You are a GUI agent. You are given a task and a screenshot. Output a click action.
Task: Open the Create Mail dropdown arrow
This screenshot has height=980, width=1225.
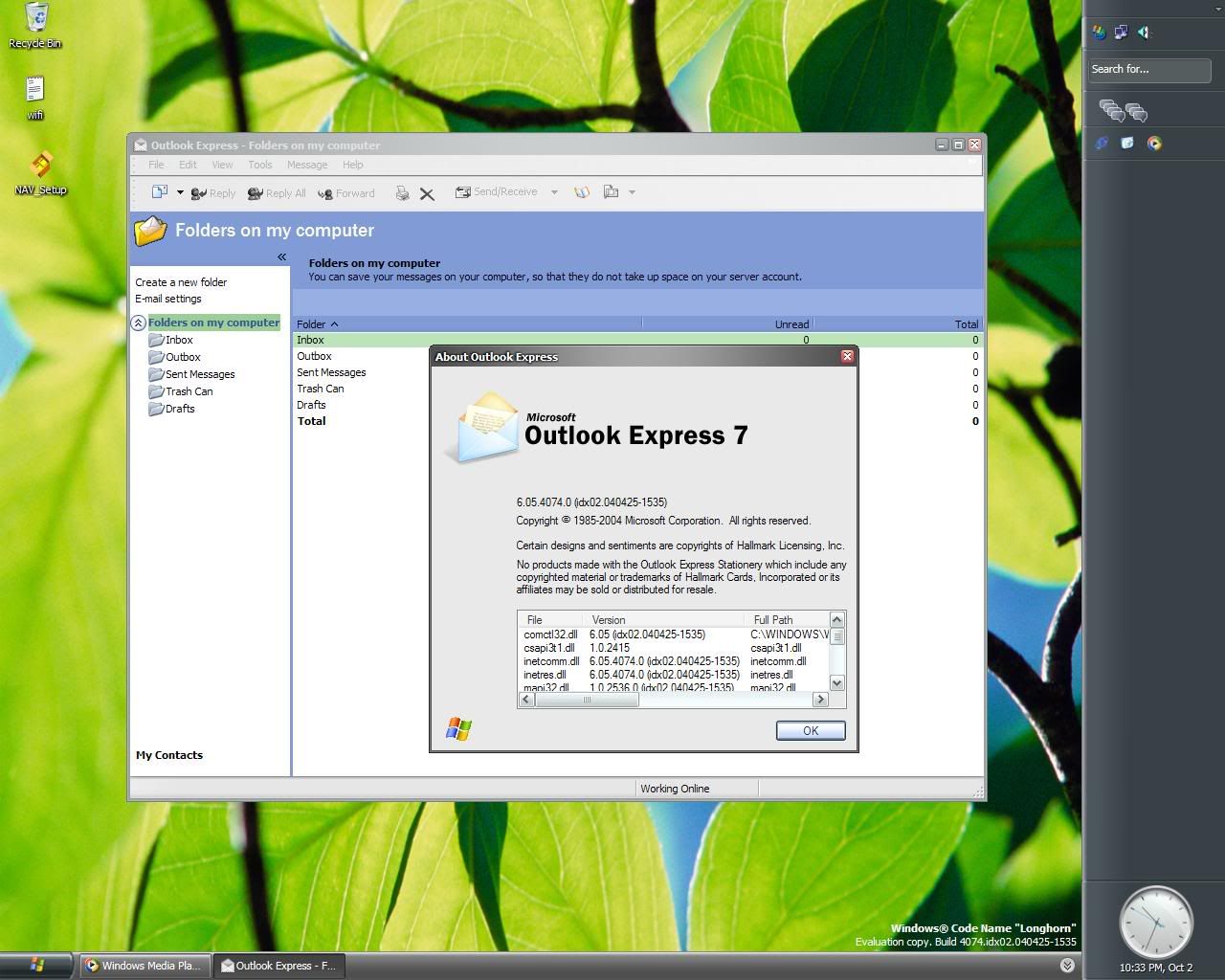pyautogui.click(x=179, y=192)
